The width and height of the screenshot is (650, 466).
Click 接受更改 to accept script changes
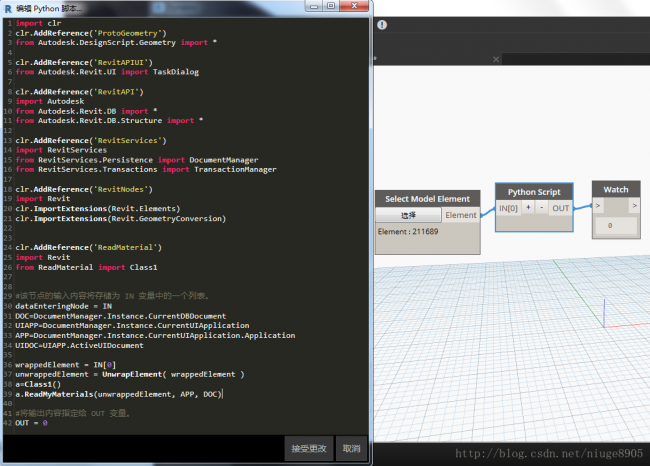click(x=309, y=449)
